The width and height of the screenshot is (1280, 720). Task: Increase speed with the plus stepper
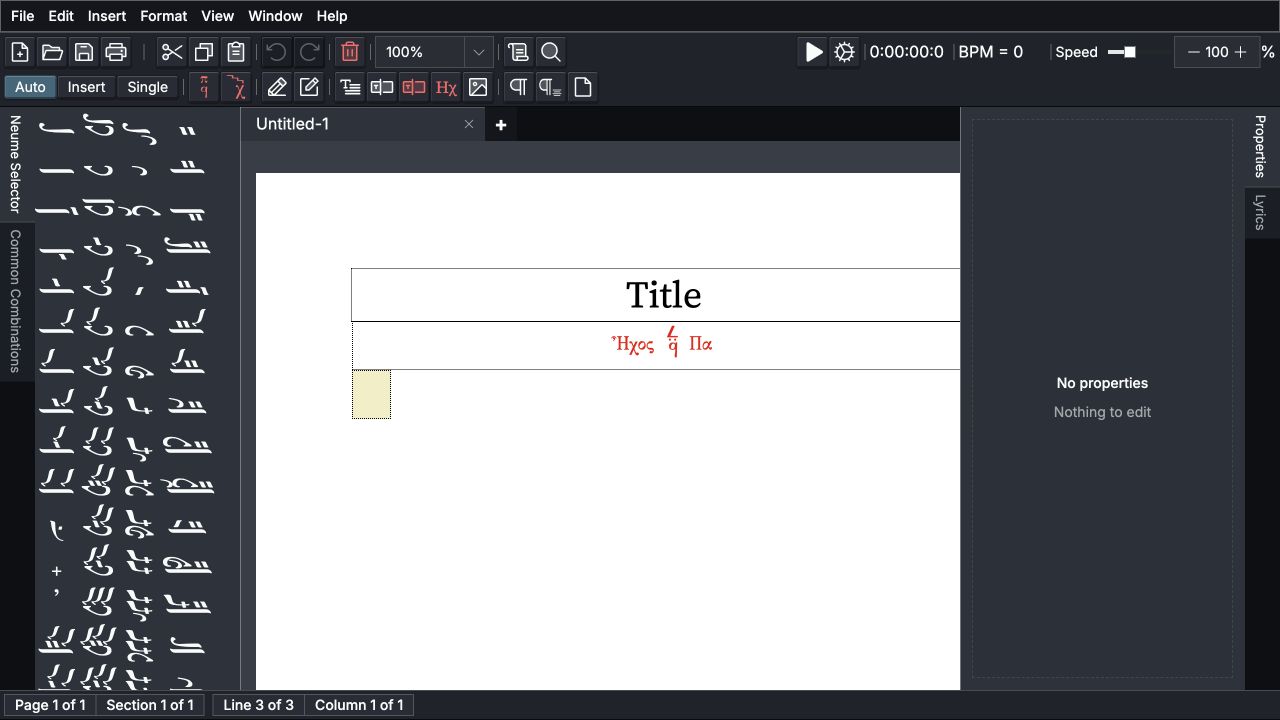click(x=1241, y=52)
